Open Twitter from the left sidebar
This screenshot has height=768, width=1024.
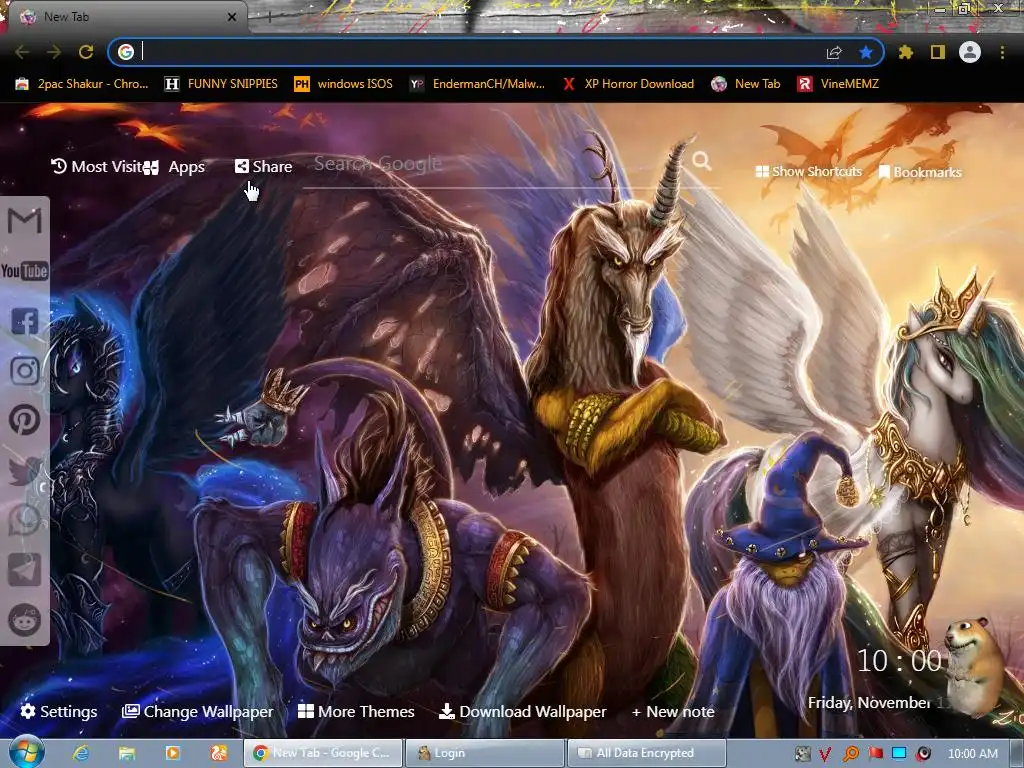25,470
